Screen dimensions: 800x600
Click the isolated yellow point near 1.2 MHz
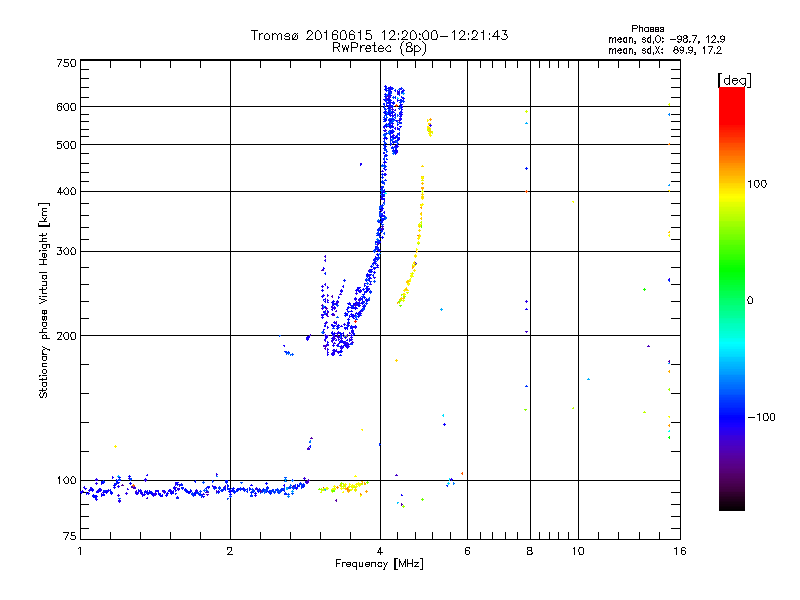tap(115, 446)
